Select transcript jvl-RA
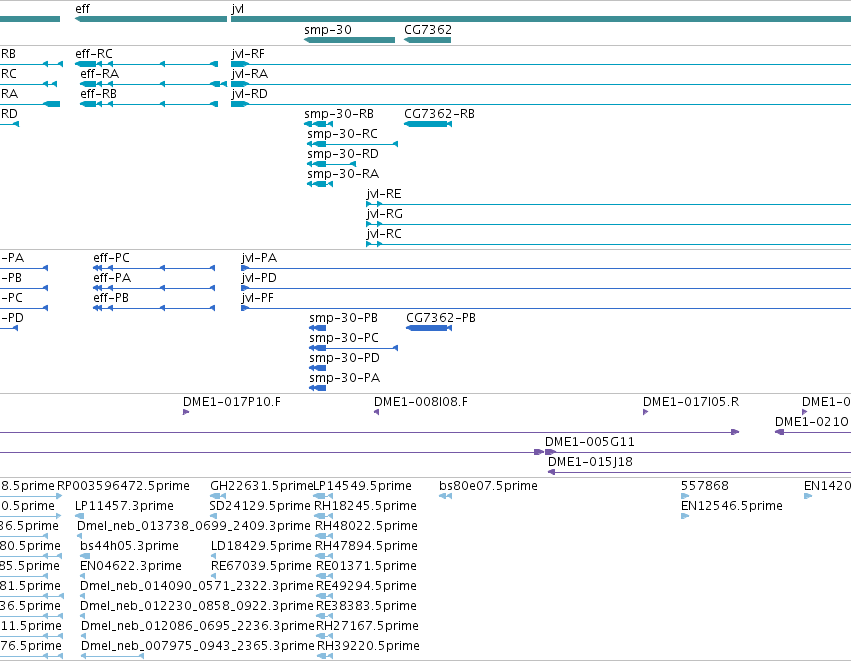The width and height of the screenshot is (851, 661). pos(541,84)
